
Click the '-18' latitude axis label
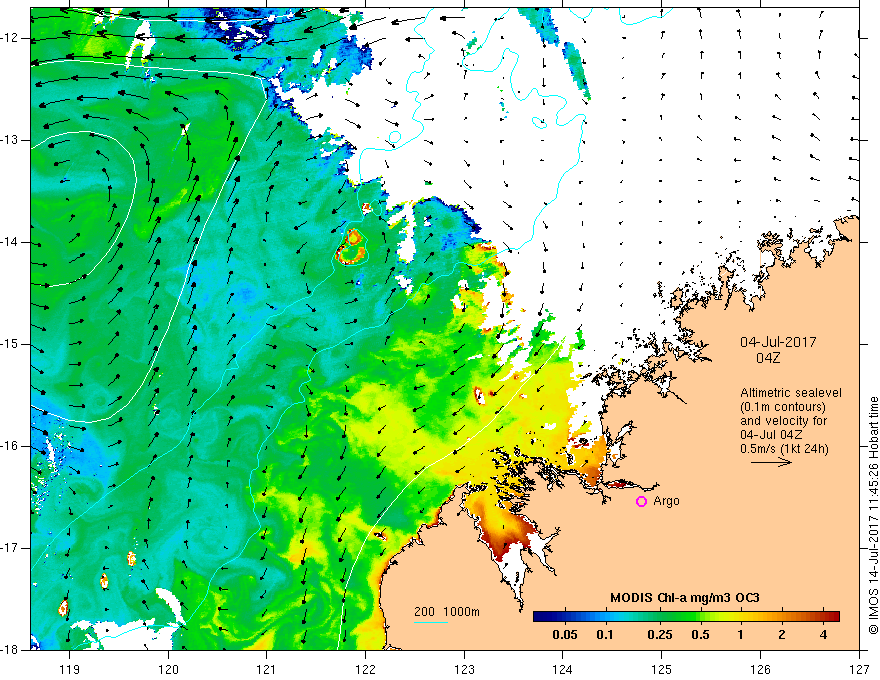[10, 650]
